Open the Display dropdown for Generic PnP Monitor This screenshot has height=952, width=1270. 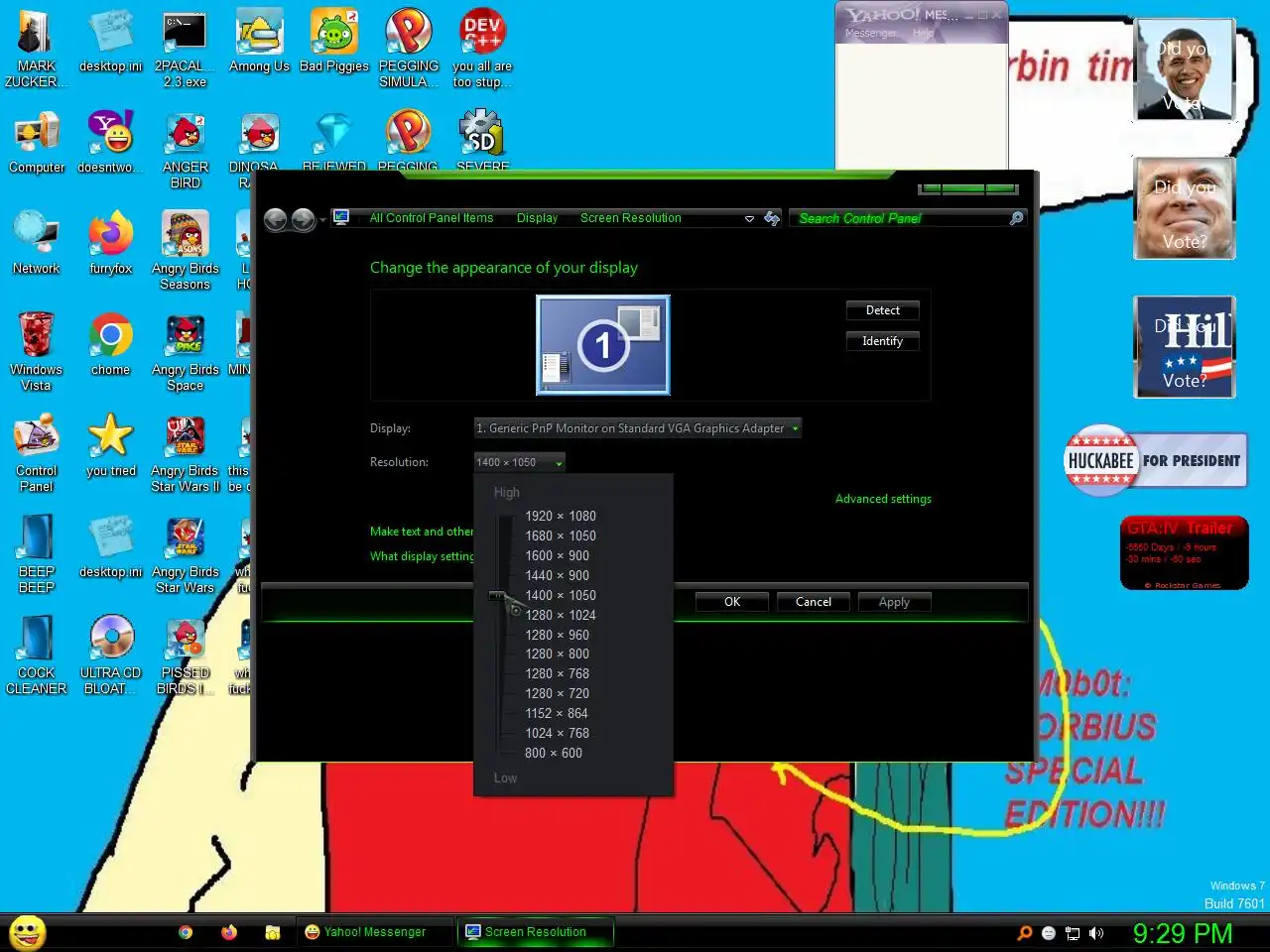point(638,428)
